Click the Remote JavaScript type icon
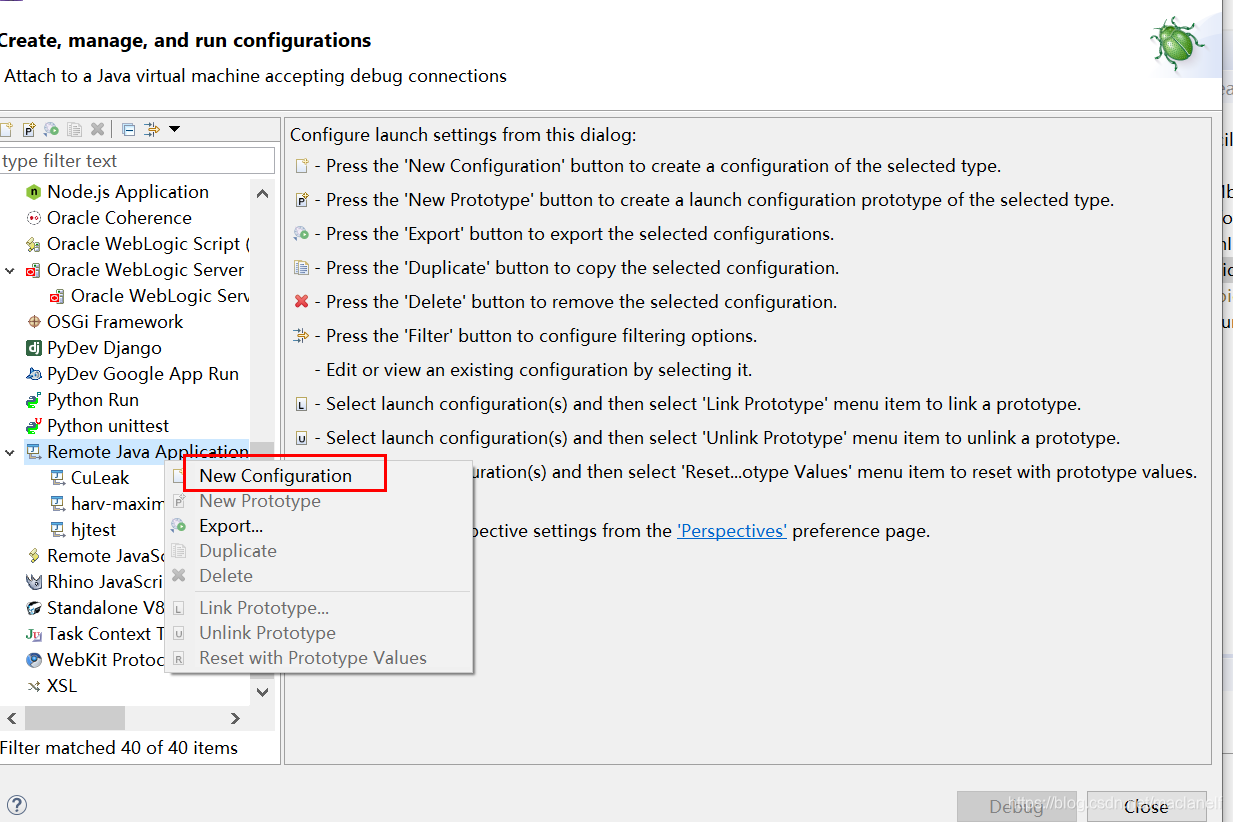Viewport: 1233px width, 822px height. 34,556
